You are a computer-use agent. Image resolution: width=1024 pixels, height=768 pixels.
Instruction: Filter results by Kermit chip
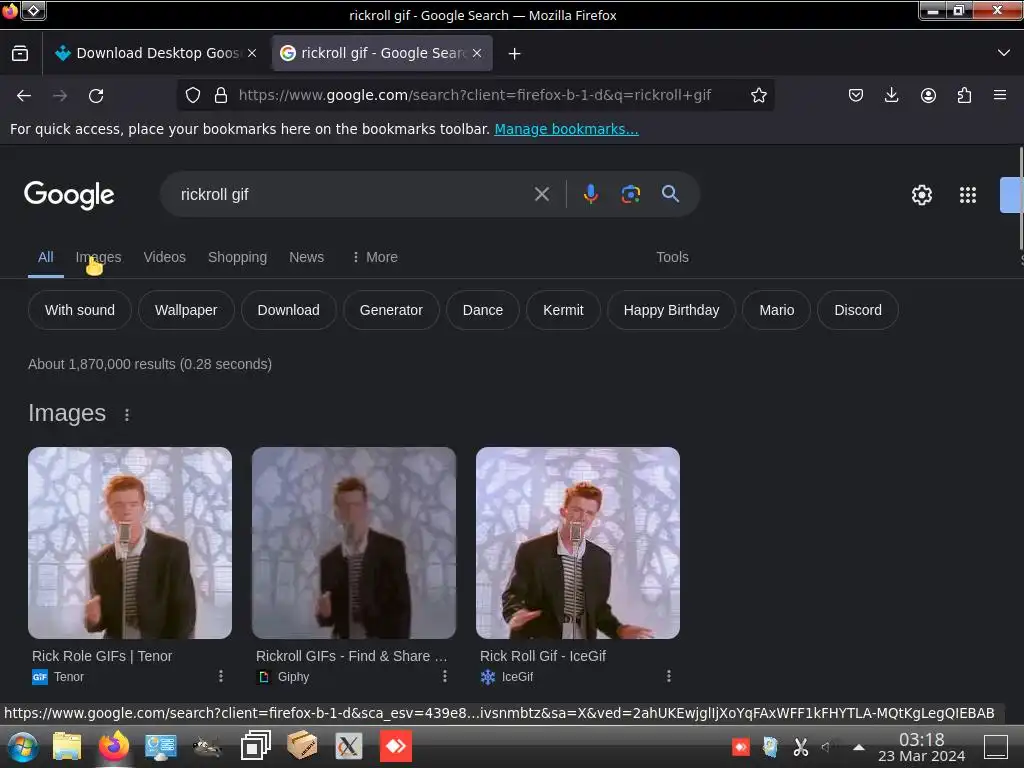(563, 310)
